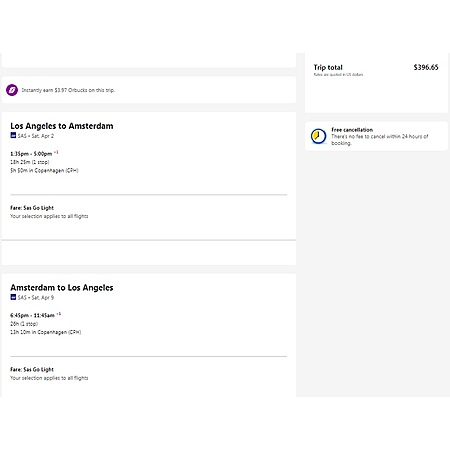Click Fare: Sas Go Light on outbound flight

(32, 208)
